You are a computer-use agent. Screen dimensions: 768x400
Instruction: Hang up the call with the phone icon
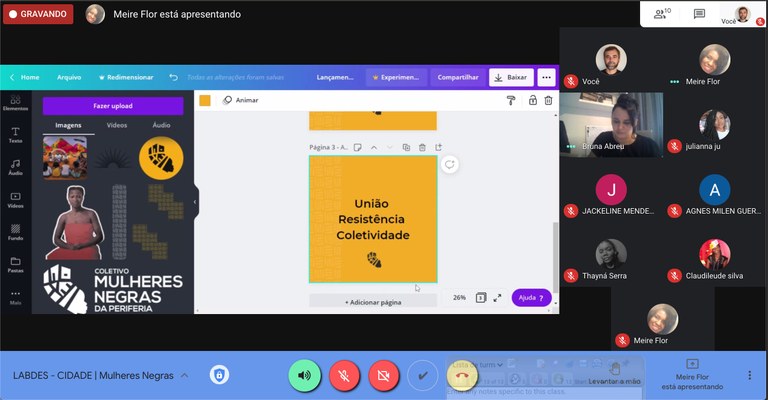pyautogui.click(x=461, y=375)
